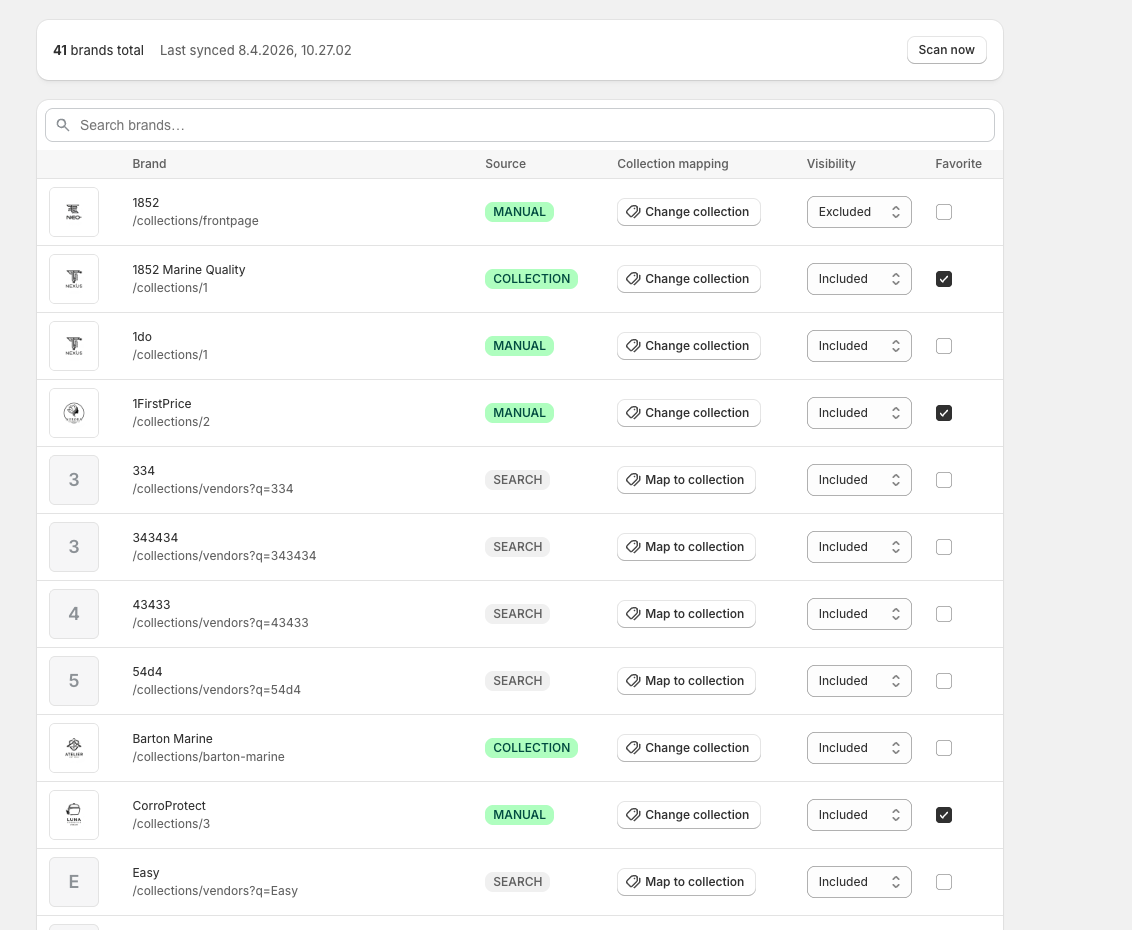Viewport: 1132px width, 930px height.
Task: Check favorite for 43433
Action: pos(944,614)
